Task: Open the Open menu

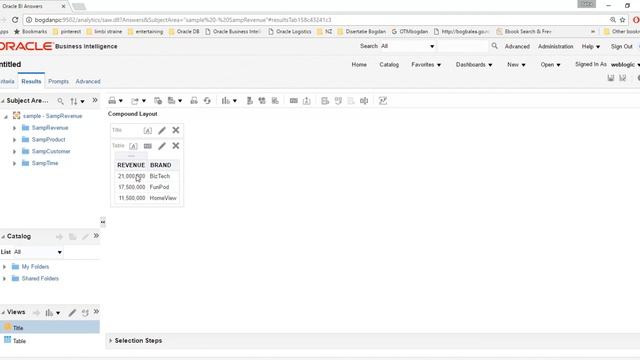Action: point(551,64)
